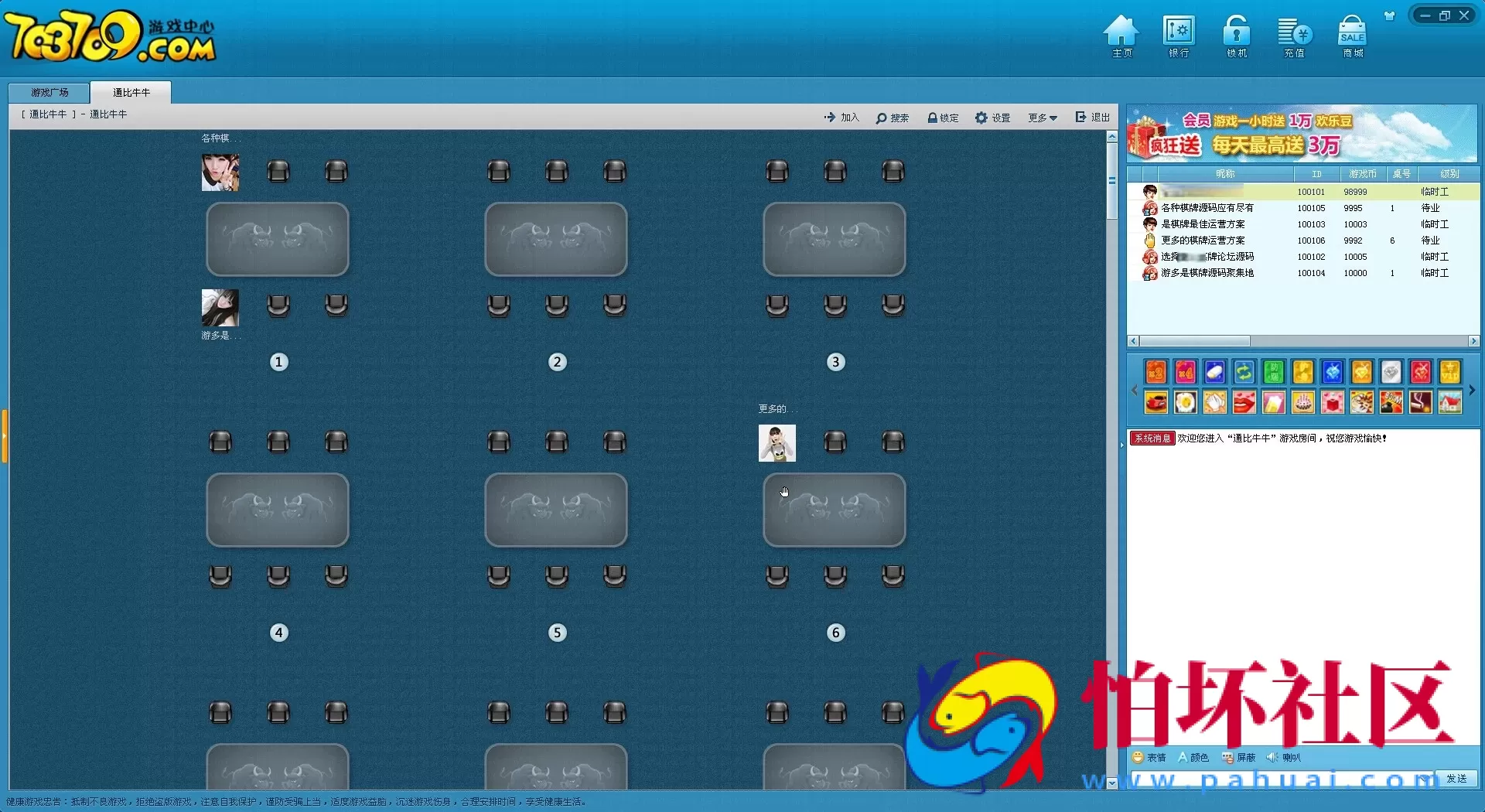
Task: Select the red sports car gift icon
Action: (x=1156, y=403)
